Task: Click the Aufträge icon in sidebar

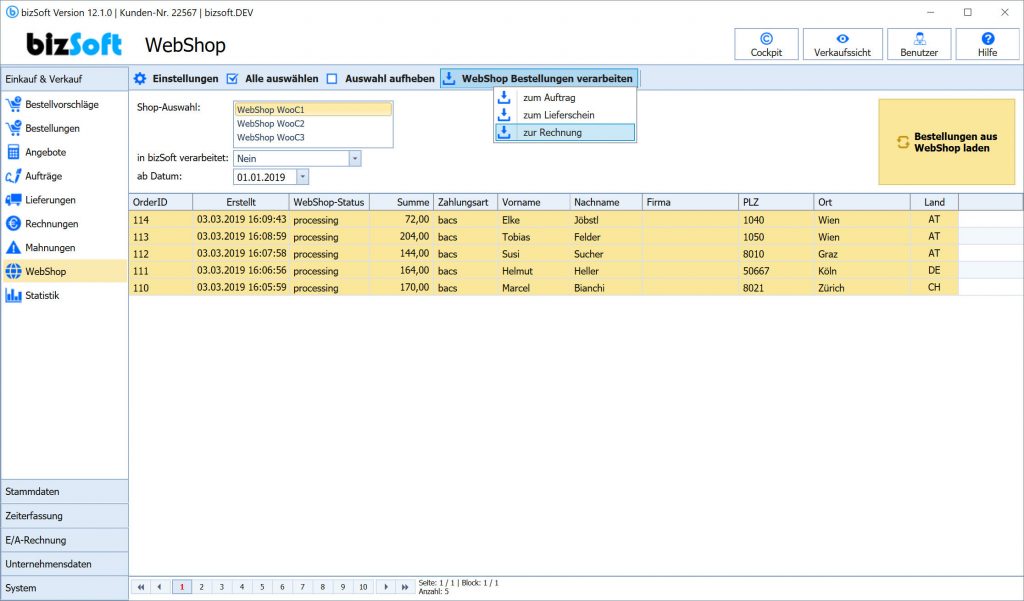Action: [x=13, y=176]
